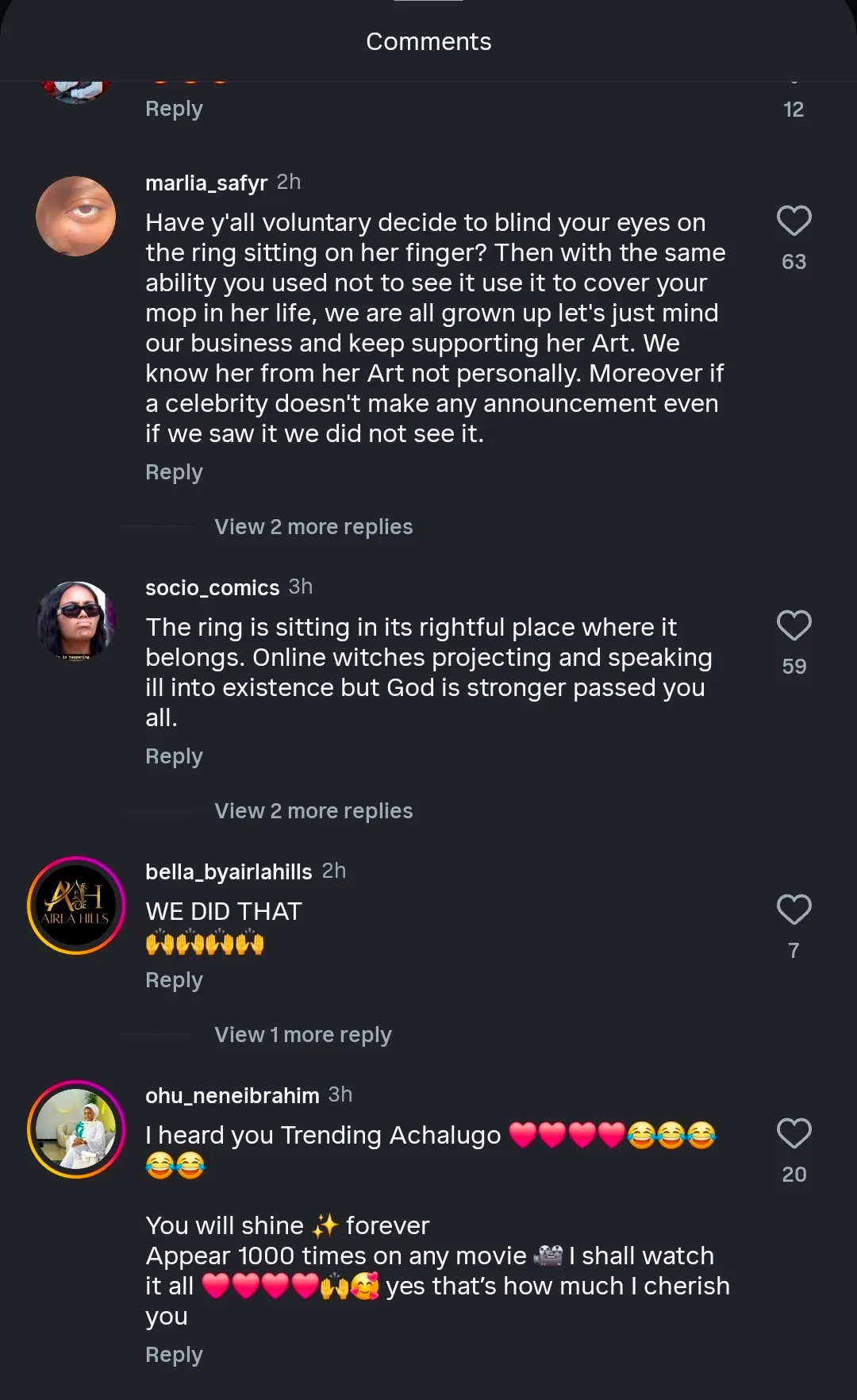Tap the Comments sheet header title
The height and width of the screenshot is (1400, 857).
point(428,41)
